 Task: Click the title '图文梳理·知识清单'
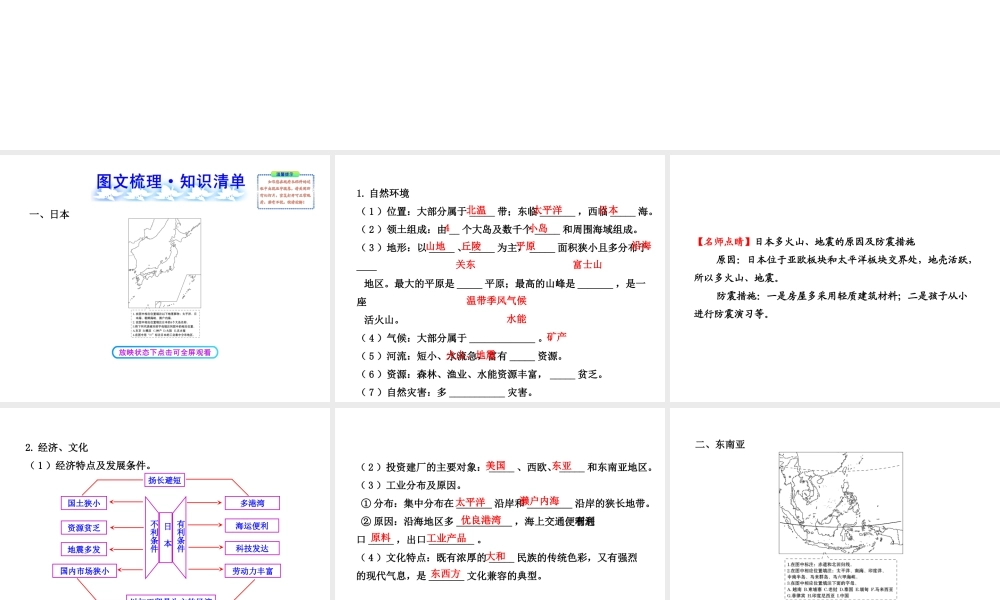[170, 182]
